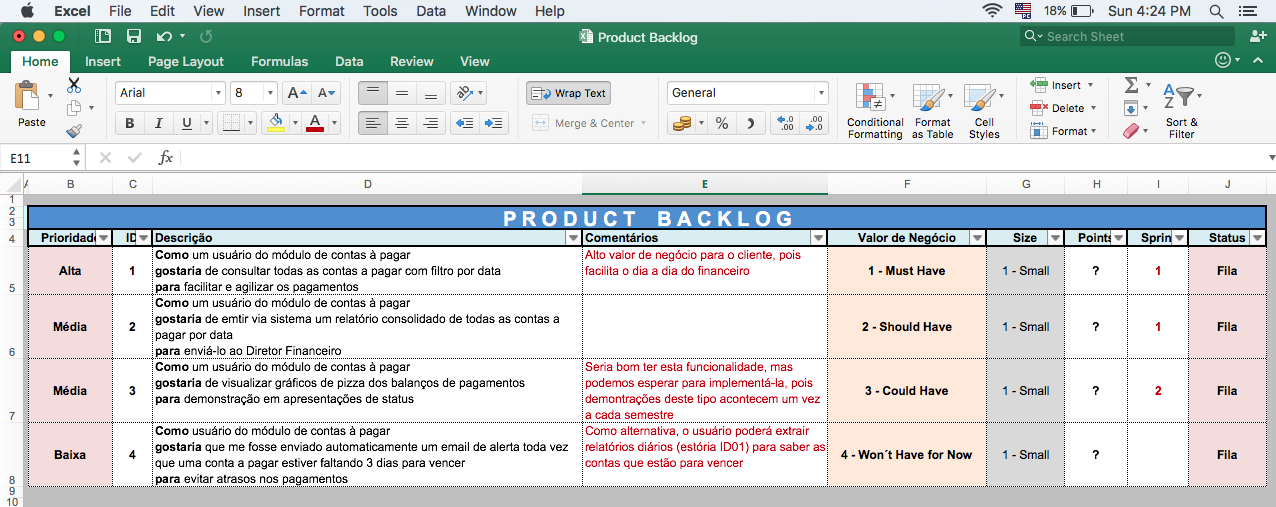Screen dimensions: 1276x507
Task: Click the Increase Font Size icon
Action: (x=296, y=93)
